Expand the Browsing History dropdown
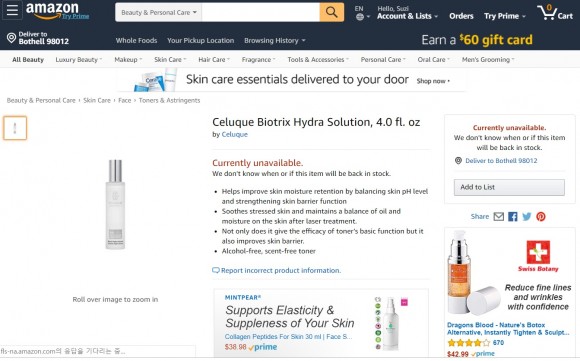Screen dimensions: 580x361 (274, 40)
